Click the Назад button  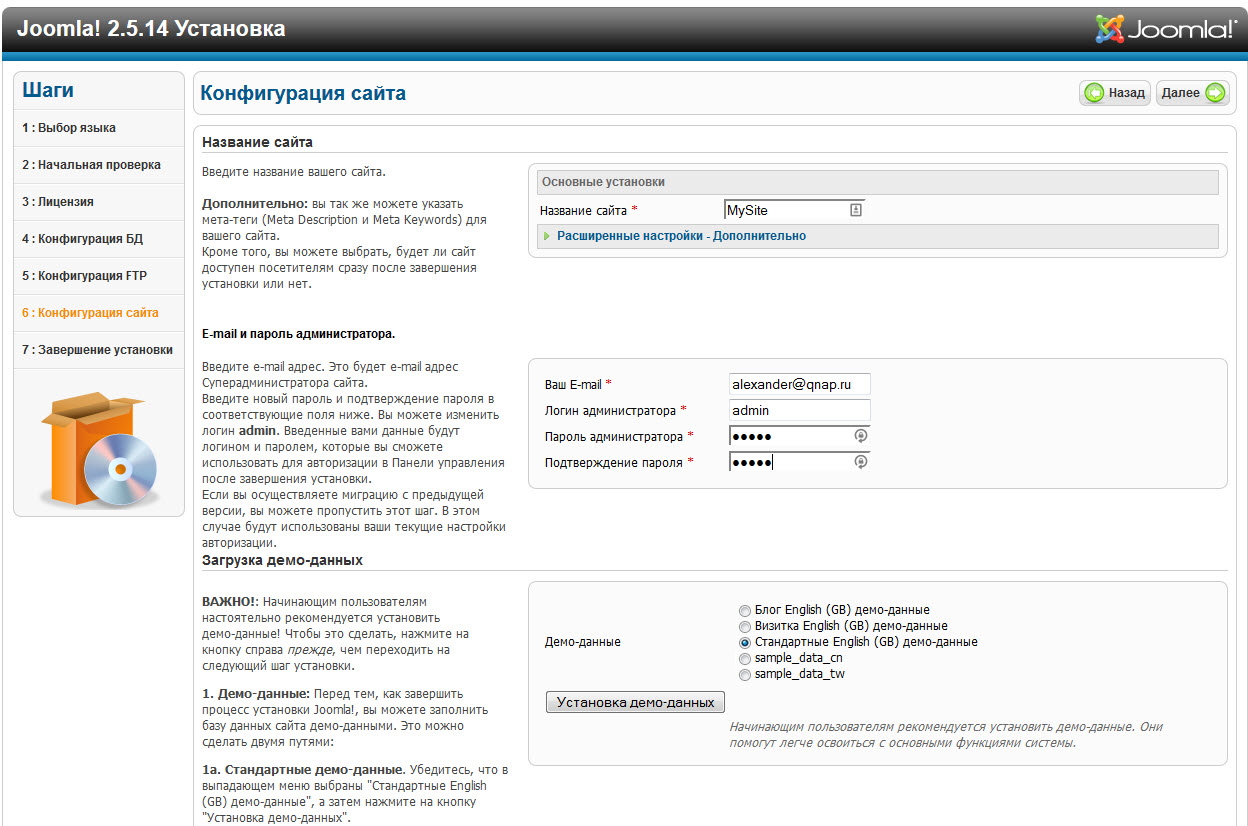[x=1115, y=93]
